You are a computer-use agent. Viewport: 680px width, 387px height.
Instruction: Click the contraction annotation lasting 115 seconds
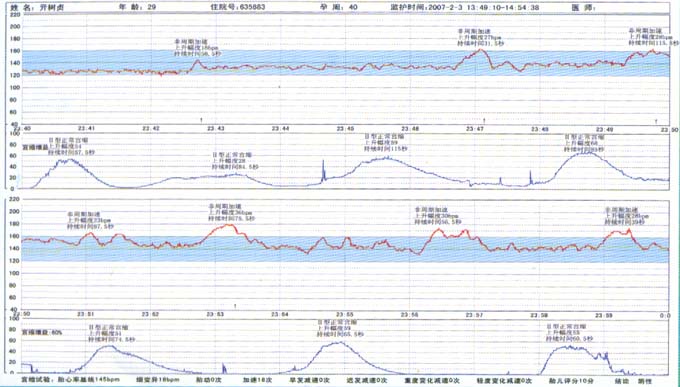386,143
